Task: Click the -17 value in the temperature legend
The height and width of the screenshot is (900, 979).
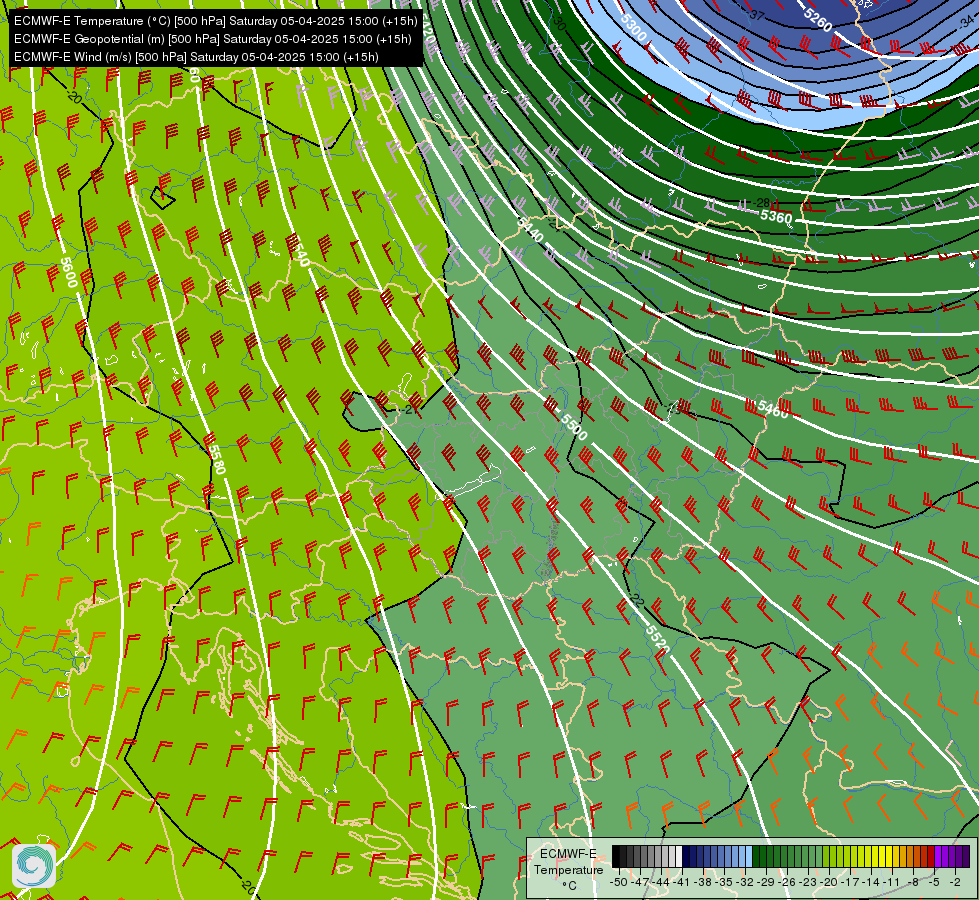Action: (850, 882)
